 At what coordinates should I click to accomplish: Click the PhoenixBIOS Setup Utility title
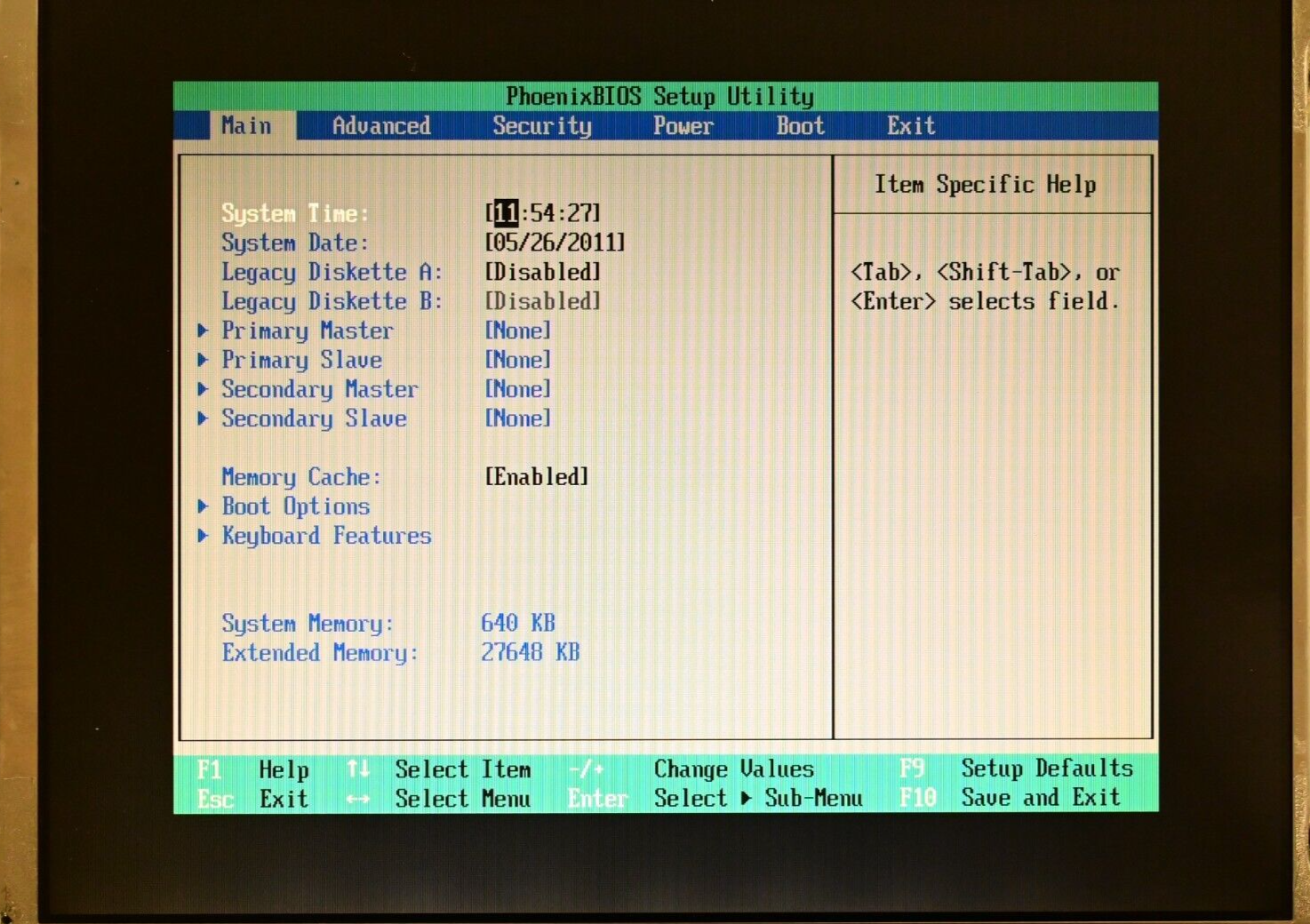[x=659, y=96]
